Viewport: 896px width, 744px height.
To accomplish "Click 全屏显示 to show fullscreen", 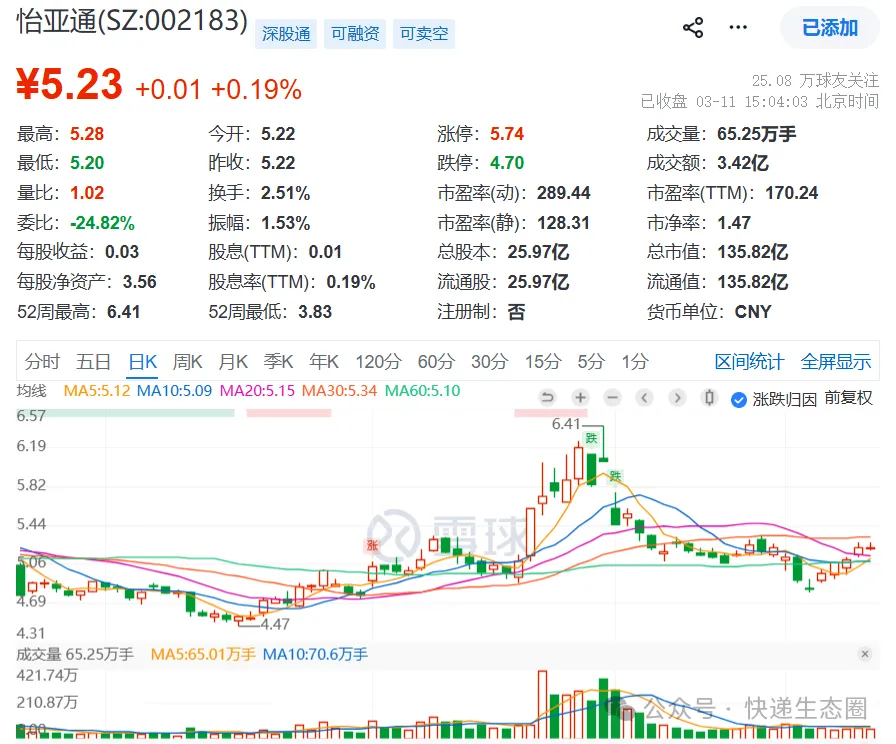I will tap(835, 362).
